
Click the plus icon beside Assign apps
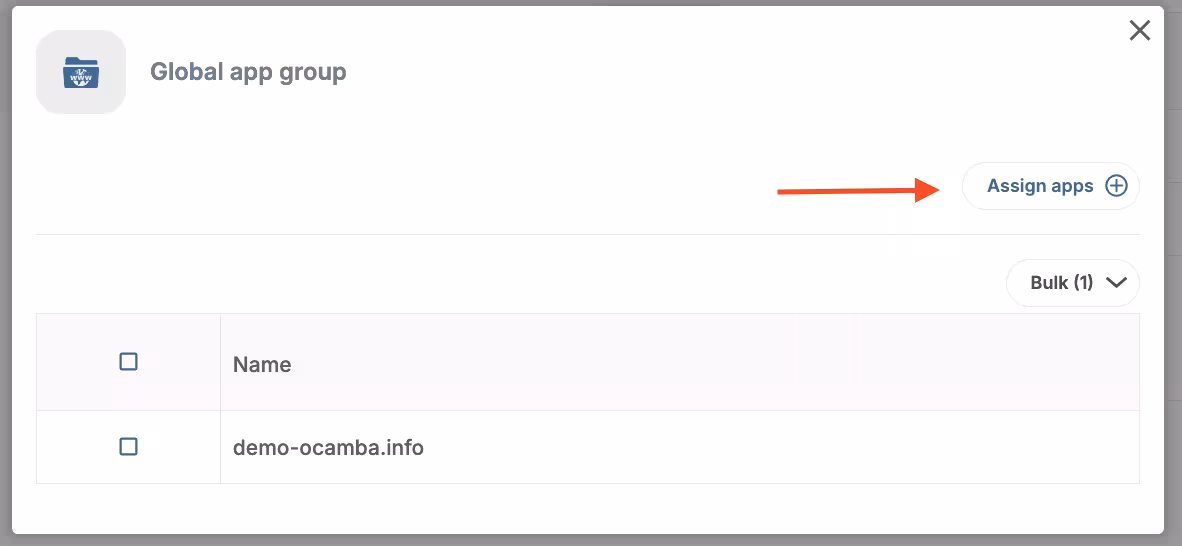[x=1116, y=186]
